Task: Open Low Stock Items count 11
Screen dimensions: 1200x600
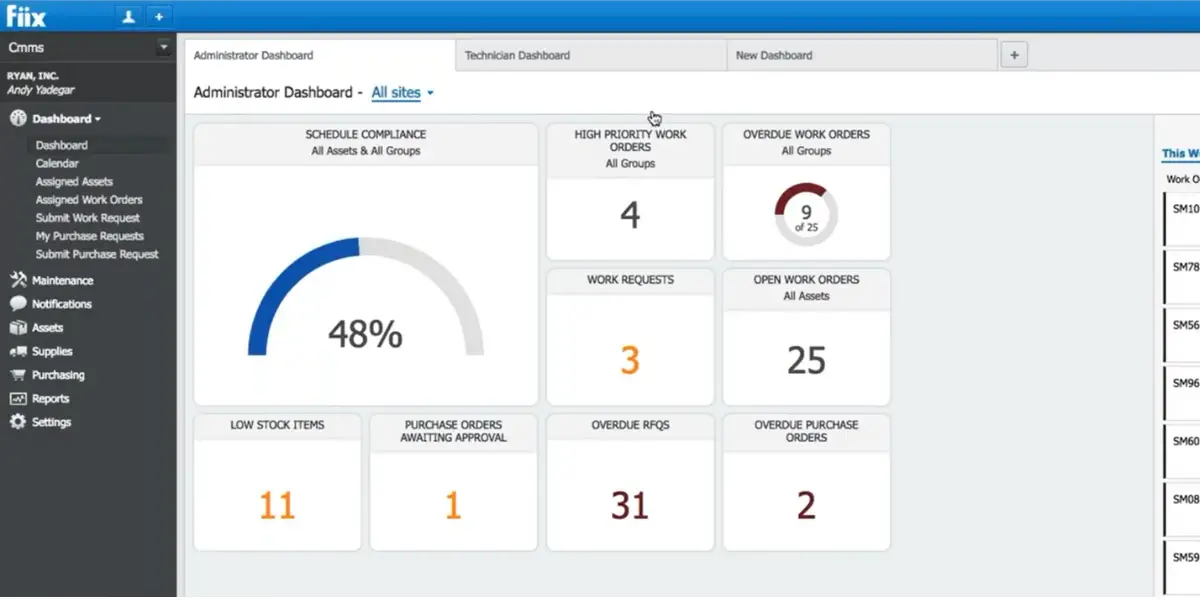Action: [x=277, y=506]
